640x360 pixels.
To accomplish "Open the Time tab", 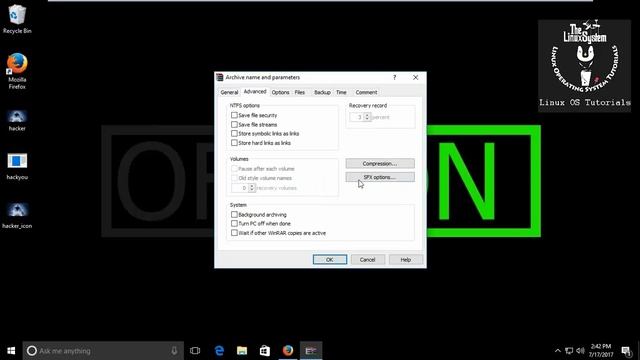I will tap(341, 93).
